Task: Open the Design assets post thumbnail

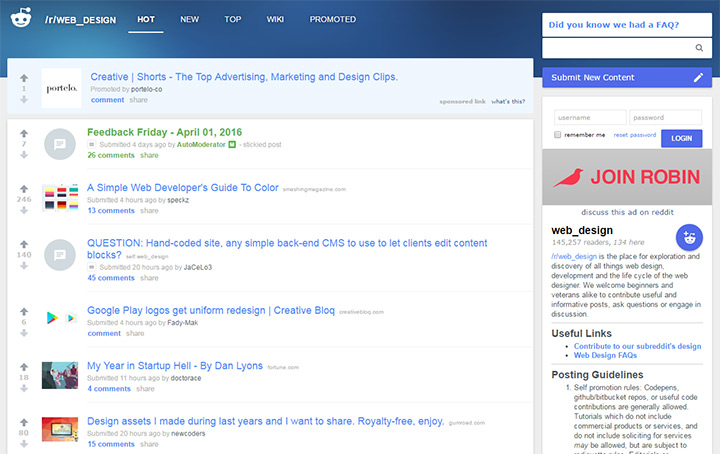Action: coord(60,429)
